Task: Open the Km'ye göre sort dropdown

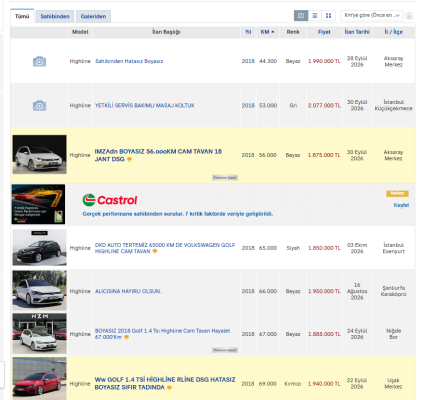Action: point(372,15)
